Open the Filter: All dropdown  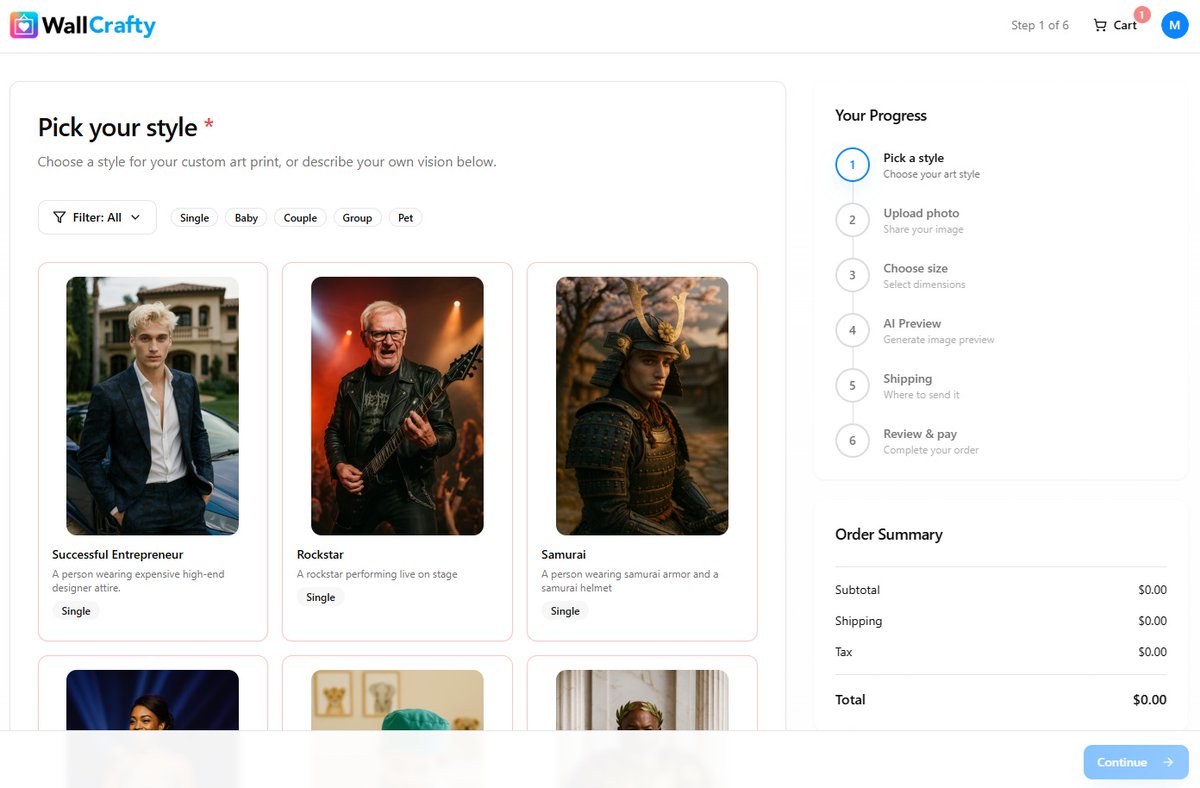[x=96, y=217]
